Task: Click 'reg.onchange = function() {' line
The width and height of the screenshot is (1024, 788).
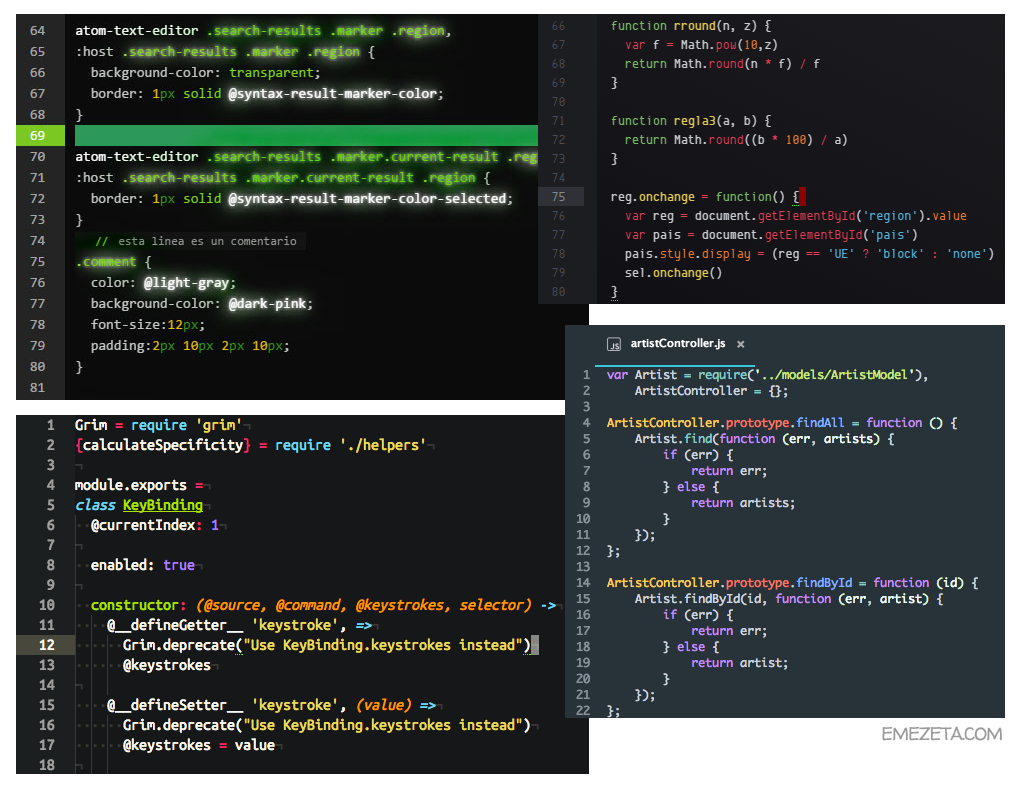Action: coord(705,197)
